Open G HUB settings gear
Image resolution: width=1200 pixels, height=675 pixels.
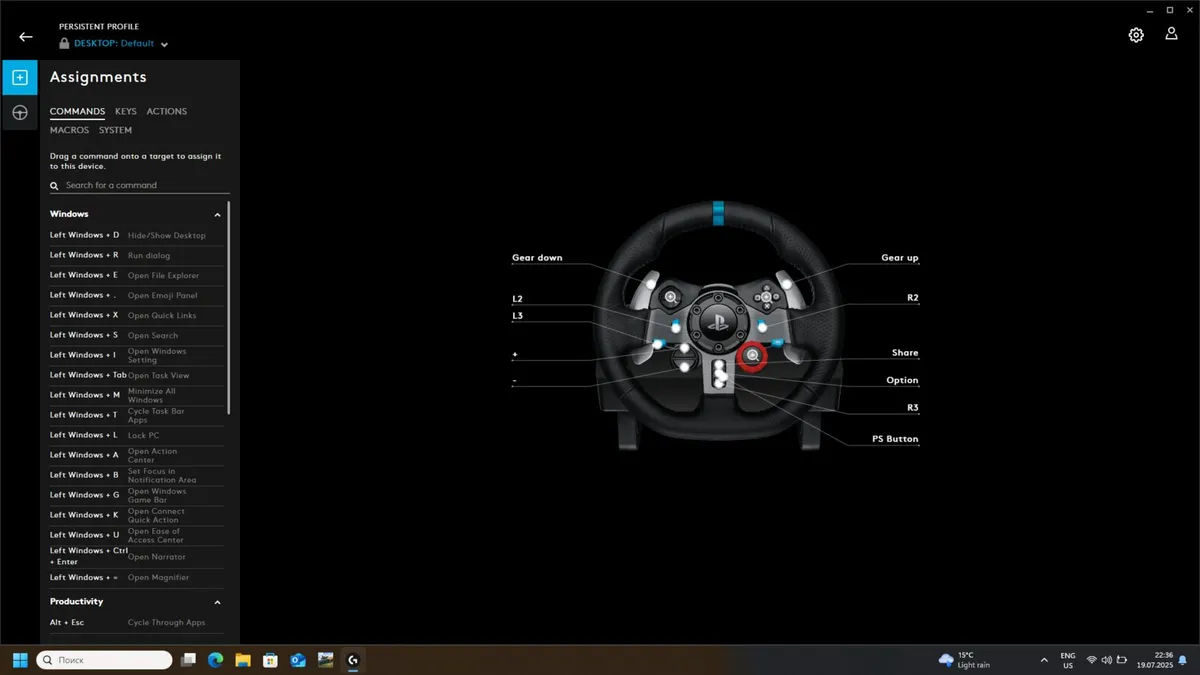tap(1136, 35)
